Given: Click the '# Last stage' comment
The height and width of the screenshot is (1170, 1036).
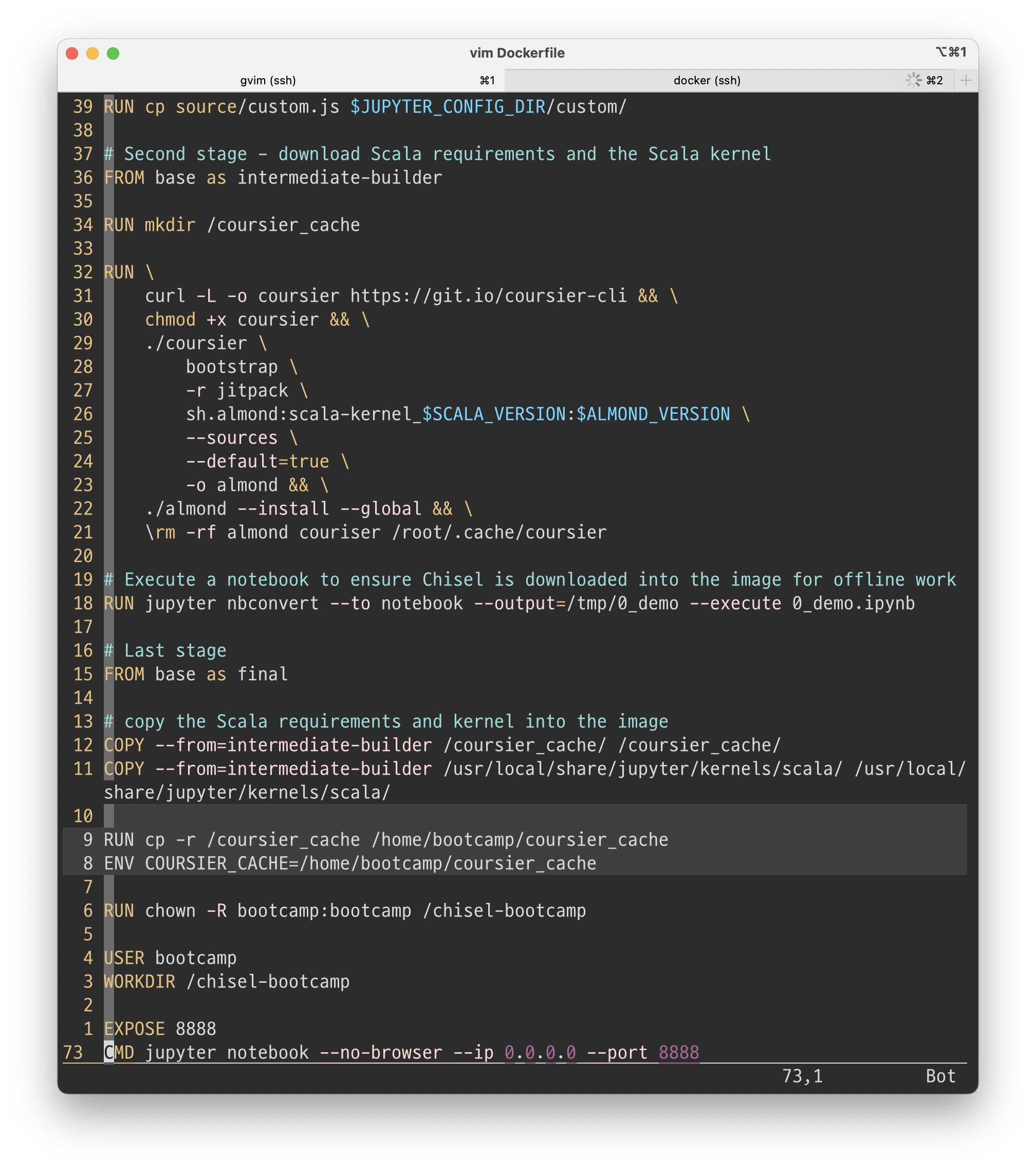Looking at the screenshot, I should point(165,650).
